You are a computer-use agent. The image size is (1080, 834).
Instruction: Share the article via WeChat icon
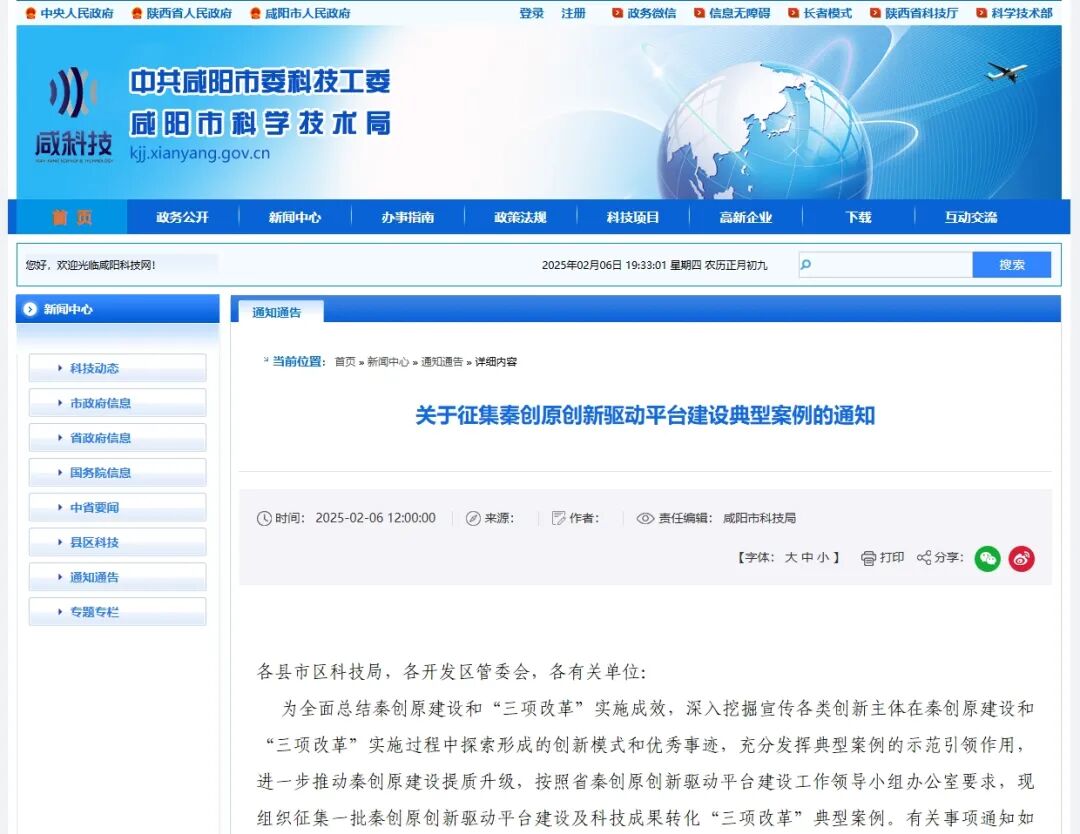click(987, 559)
